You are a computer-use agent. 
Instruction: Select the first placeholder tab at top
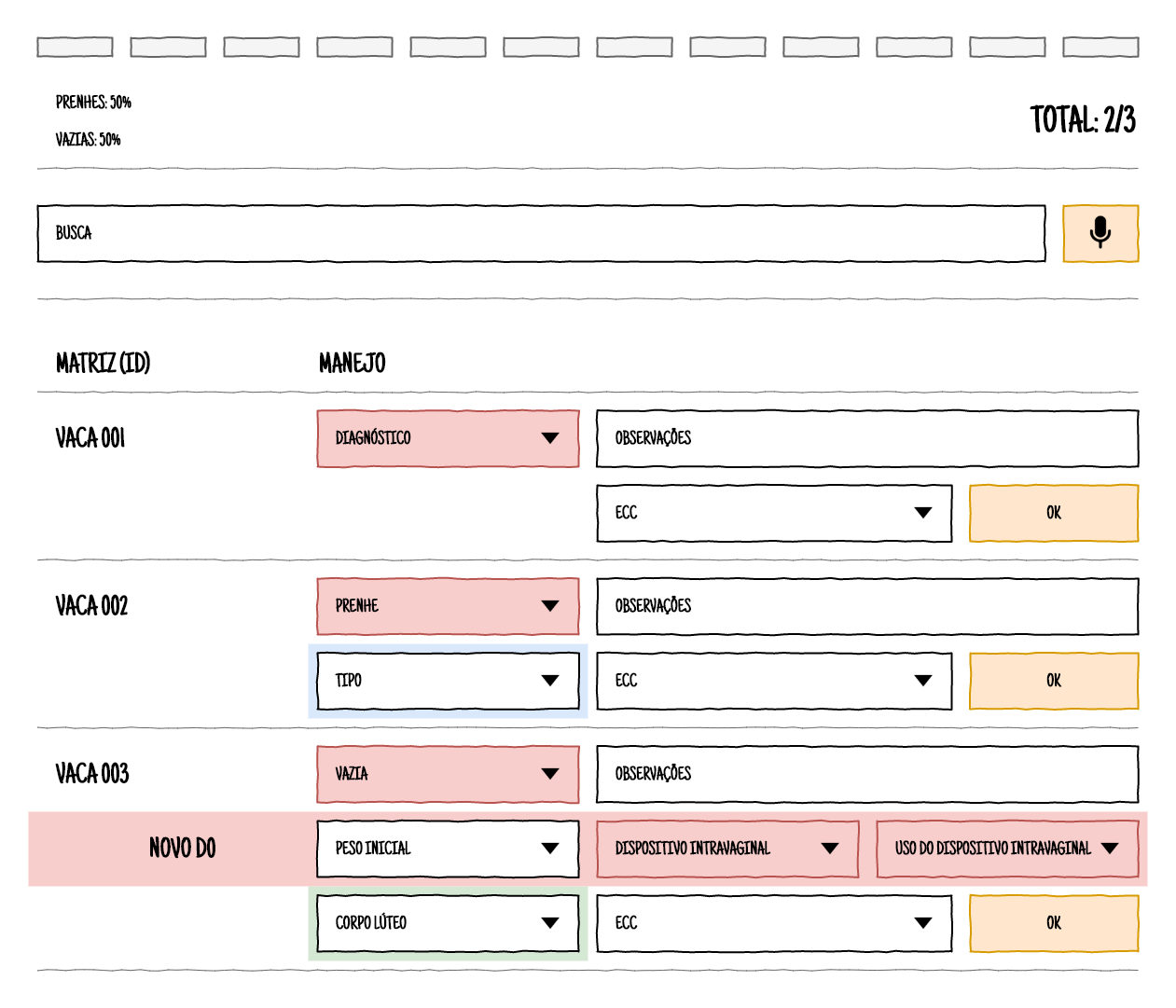[x=75, y=47]
